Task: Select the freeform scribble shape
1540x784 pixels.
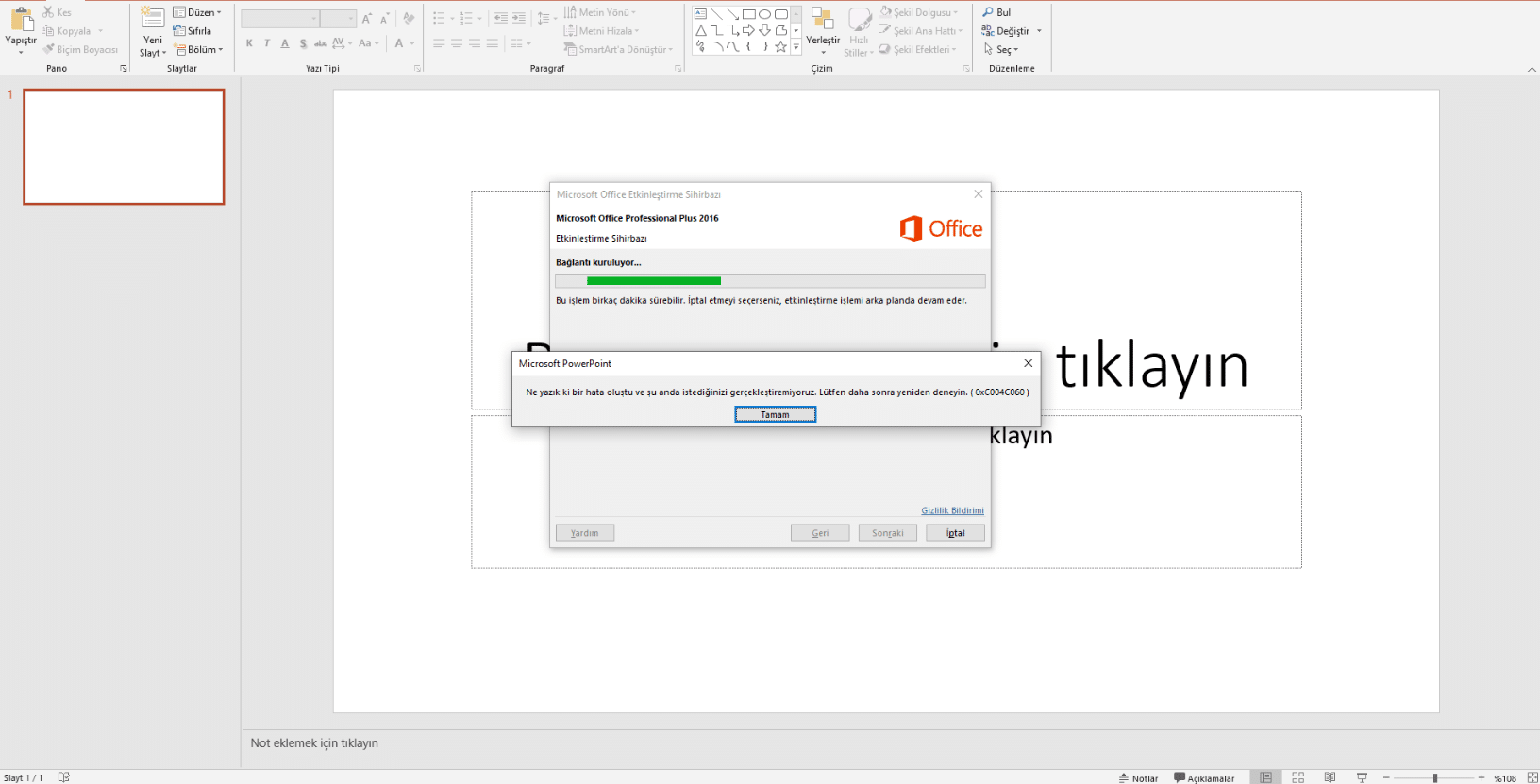Action: click(x=700, y=46)
